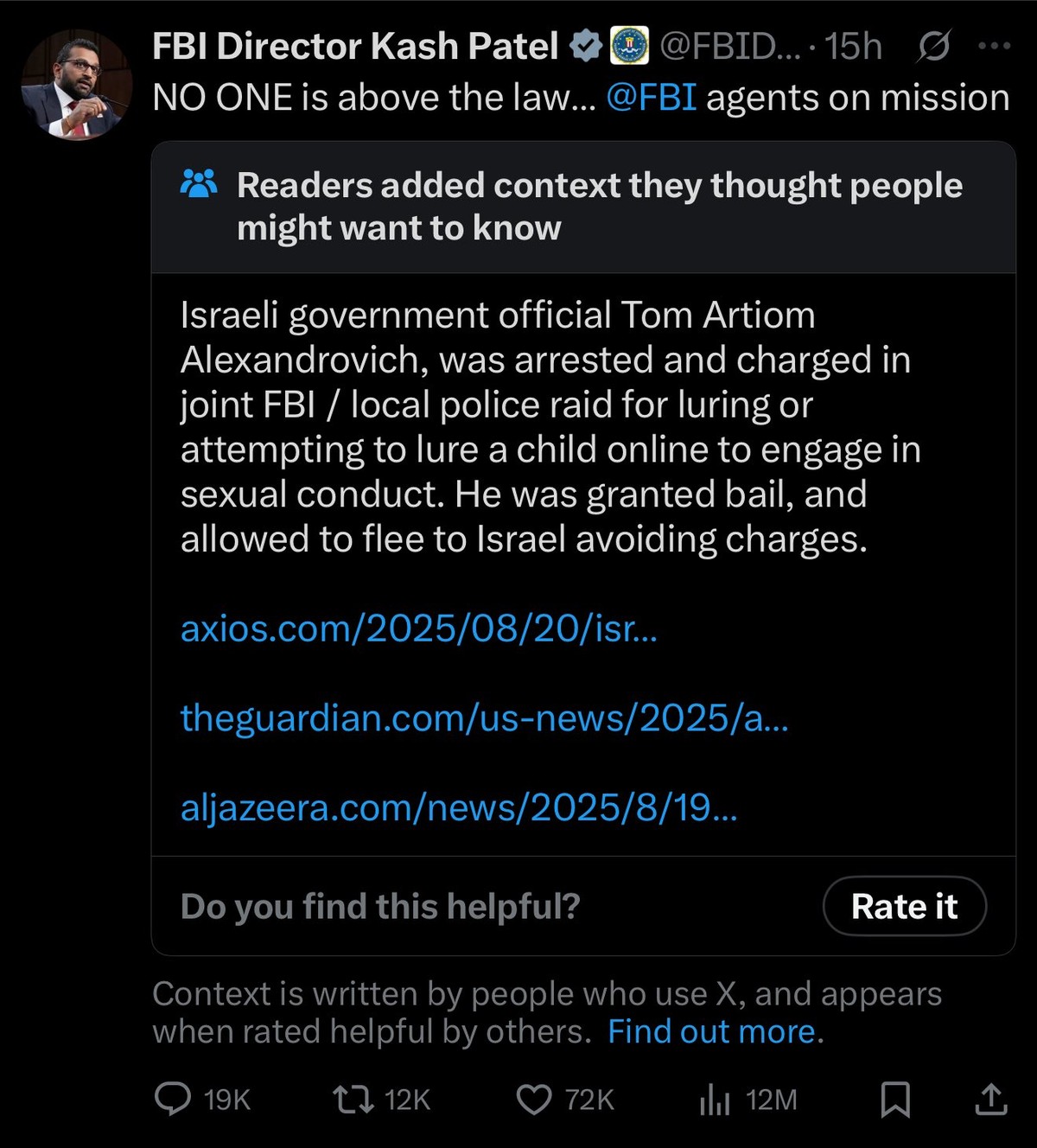The height and width of the screenshot is (1148, 1037).
Task: Open the theguardian.com source link
Action: point(484,718)
